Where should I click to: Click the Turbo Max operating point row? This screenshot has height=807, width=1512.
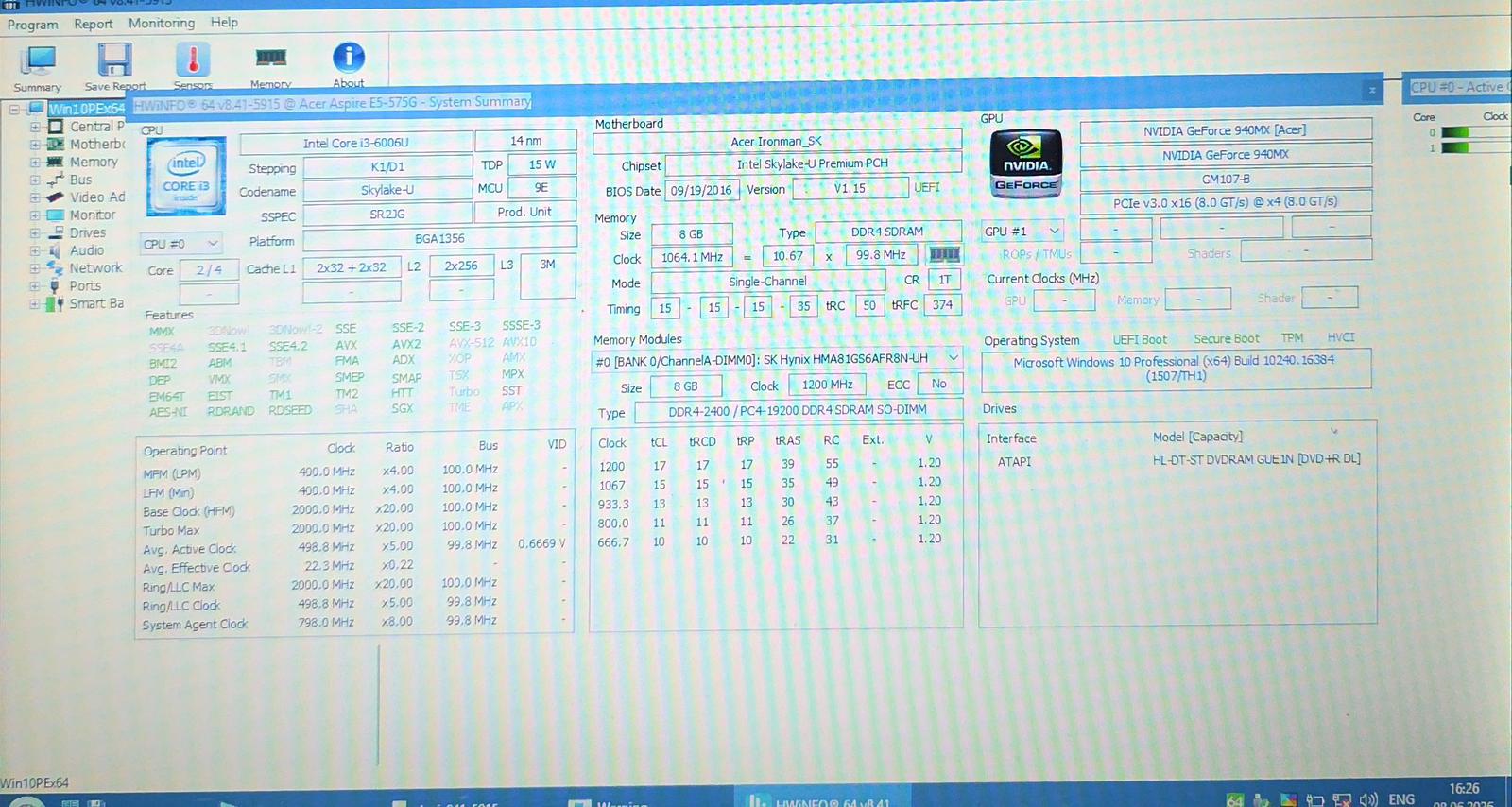354,529
